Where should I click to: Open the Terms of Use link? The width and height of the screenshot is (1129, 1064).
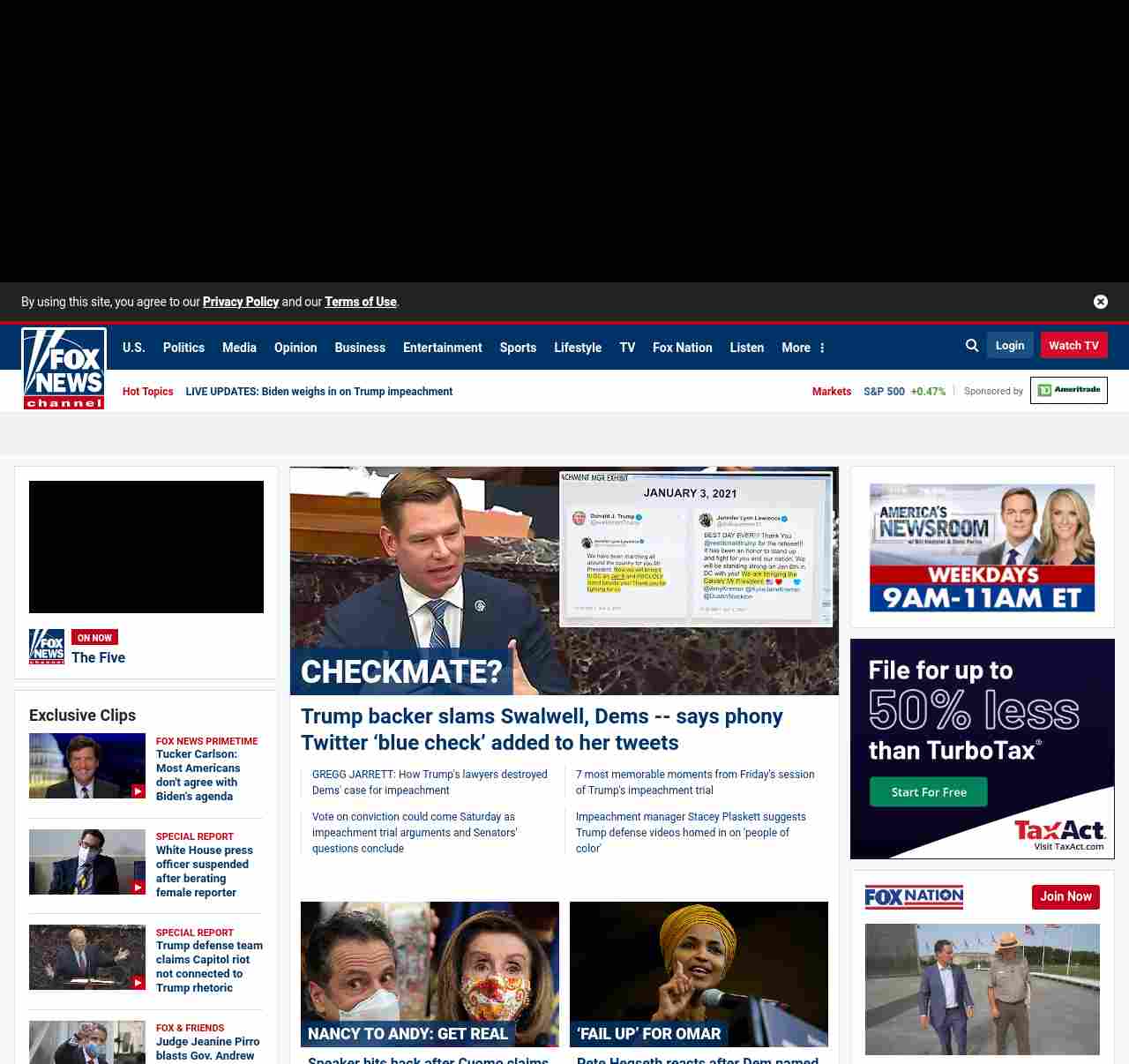coord(360,302)
